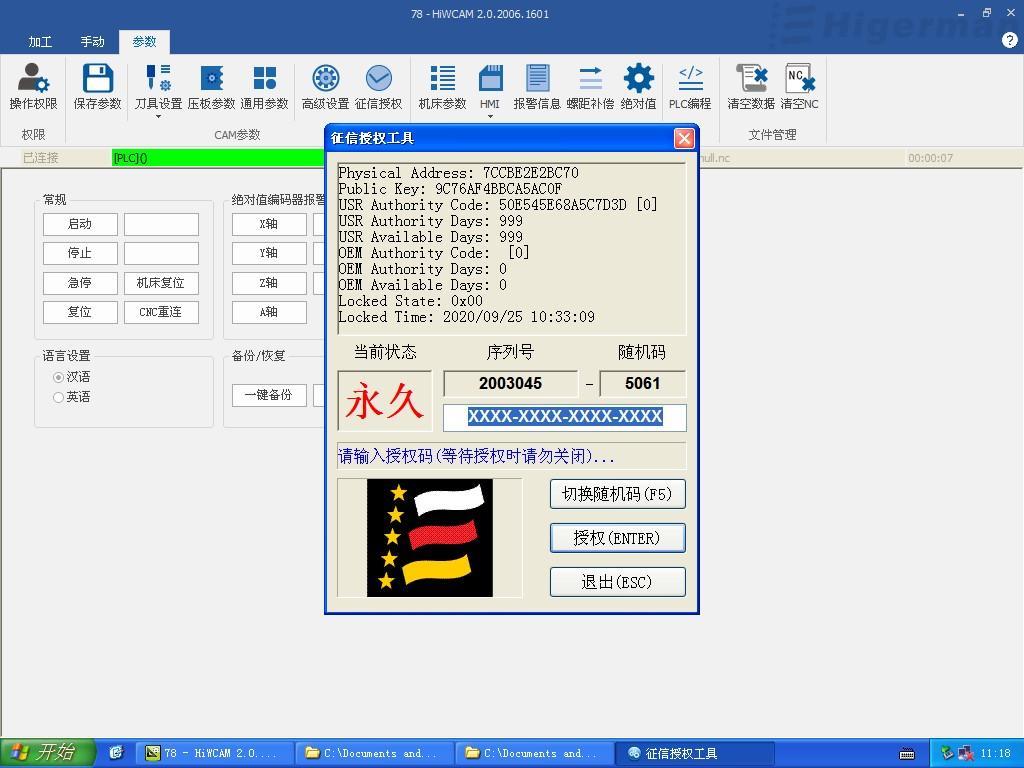The width and height of the screenshot is (1024, 768).
Task: Open the Windows 开始 start button
Action: (48, 753)
